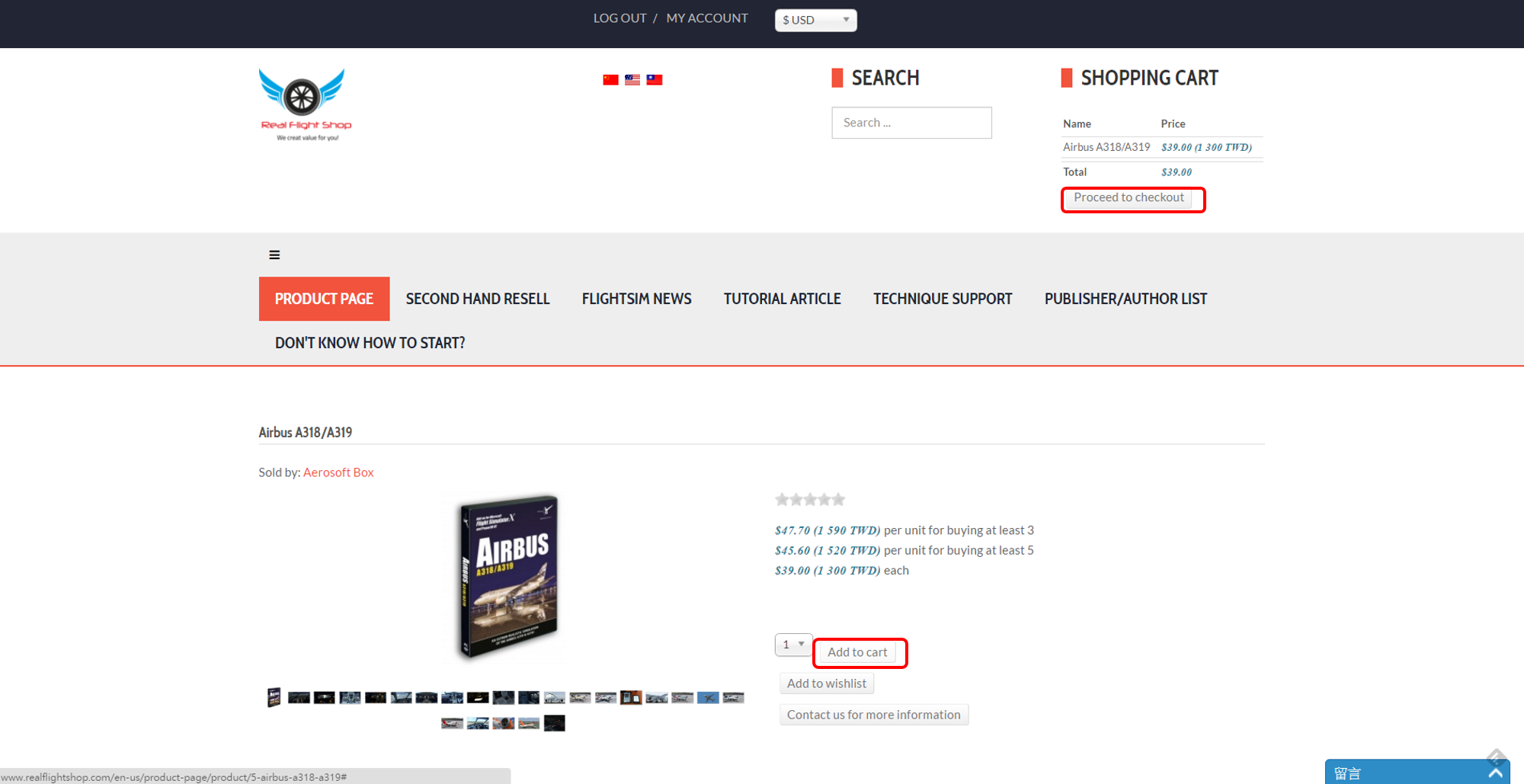This screenshot has height=784, width=1524.
Task: Select the orange engine close-up thumbnail
Action: tap(503, 723)
